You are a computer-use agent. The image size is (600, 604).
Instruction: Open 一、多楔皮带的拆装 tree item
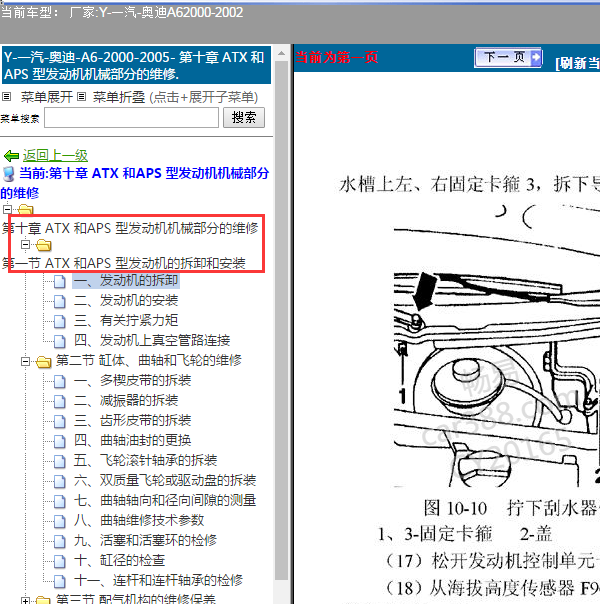(132, 381)
